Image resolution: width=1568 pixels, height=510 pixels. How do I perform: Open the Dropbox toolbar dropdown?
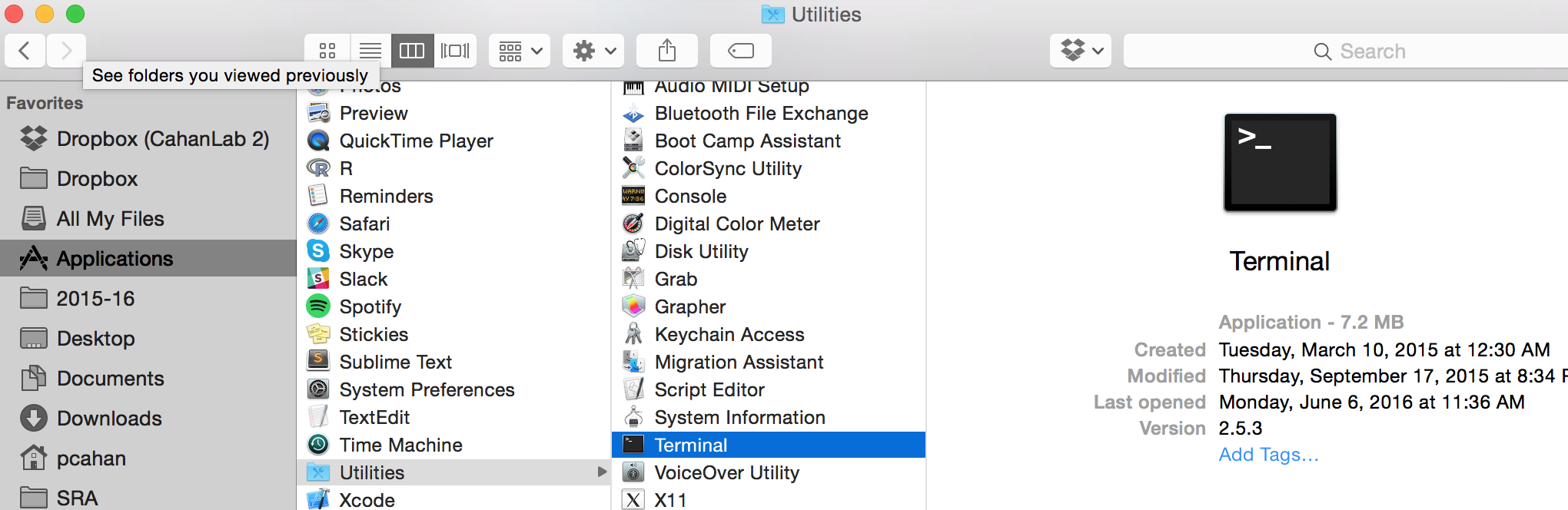click(1081, 51)
